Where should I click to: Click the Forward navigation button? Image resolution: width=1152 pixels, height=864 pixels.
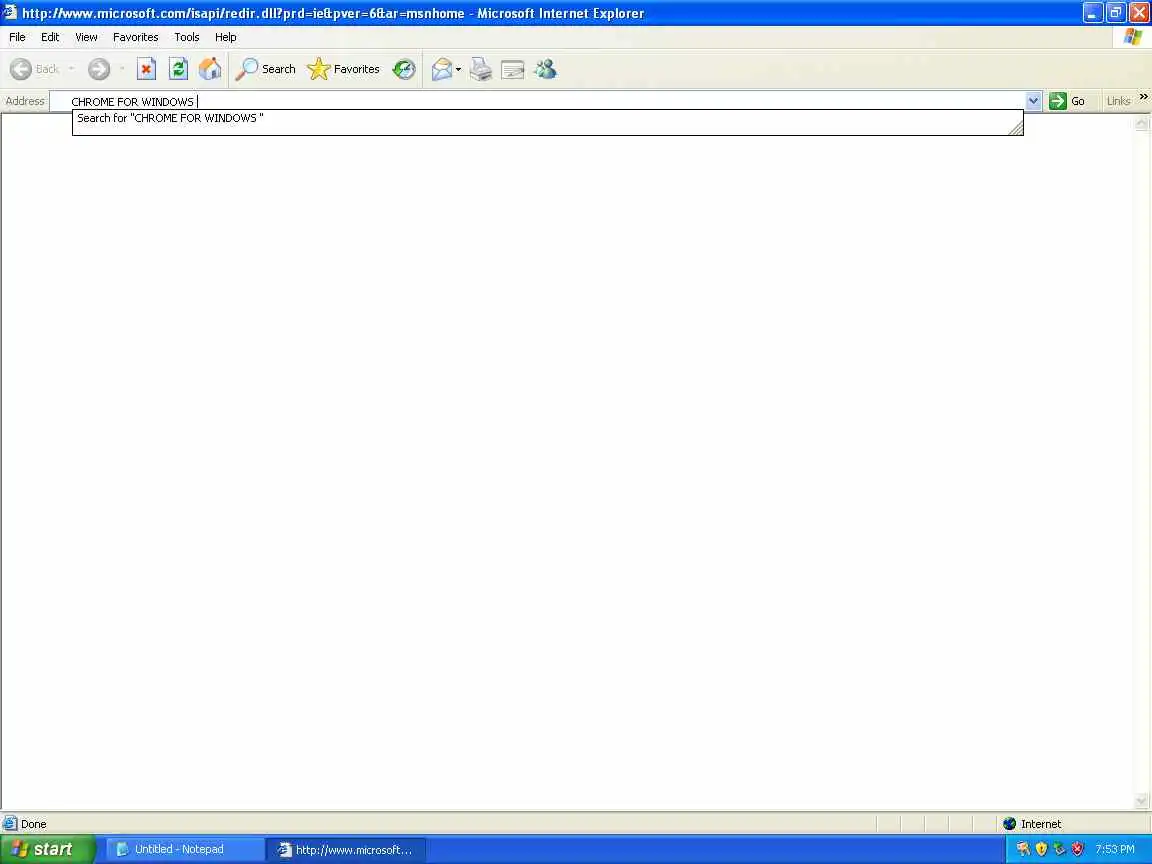pyautogui.click(x=98, y=69)
